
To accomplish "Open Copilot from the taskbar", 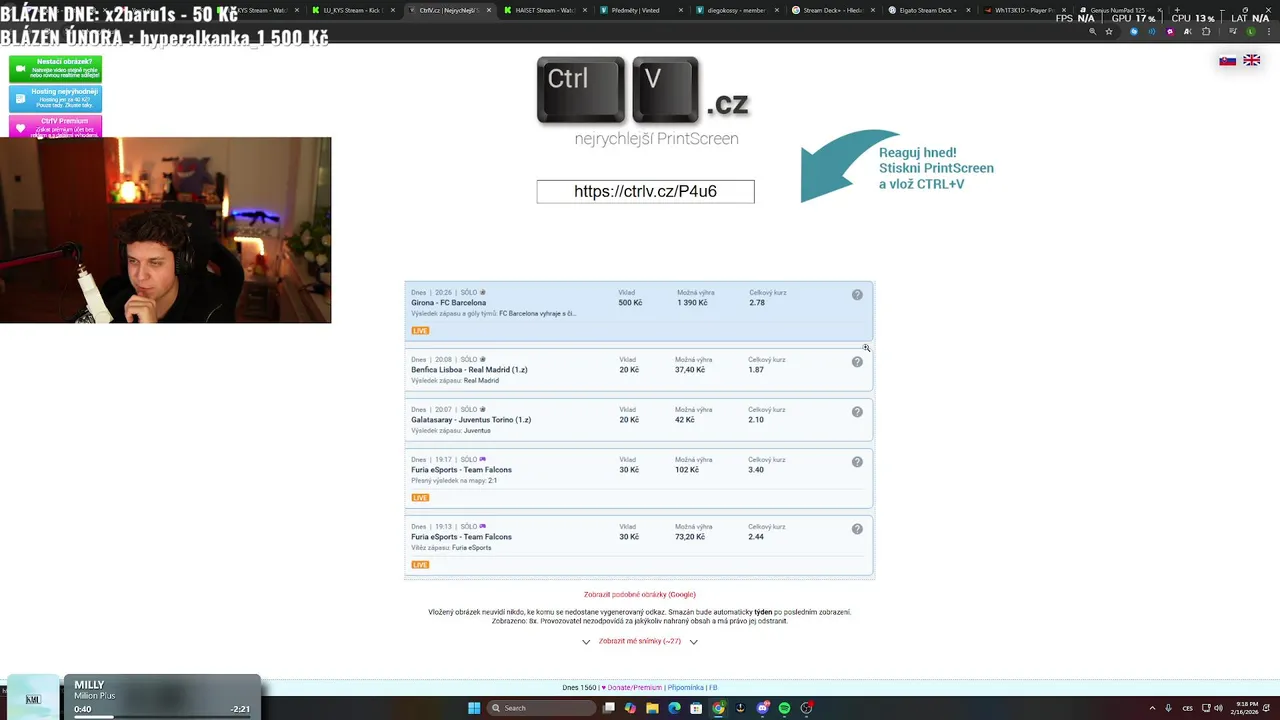I will 630,708.
